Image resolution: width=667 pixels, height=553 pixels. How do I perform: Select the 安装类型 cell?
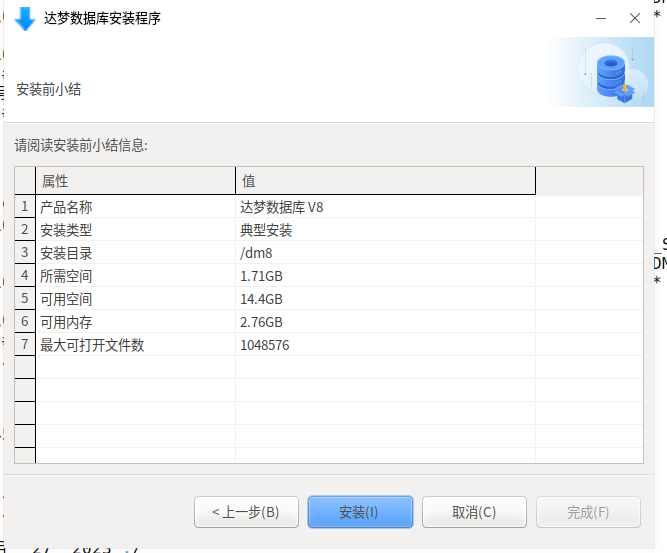135,230
